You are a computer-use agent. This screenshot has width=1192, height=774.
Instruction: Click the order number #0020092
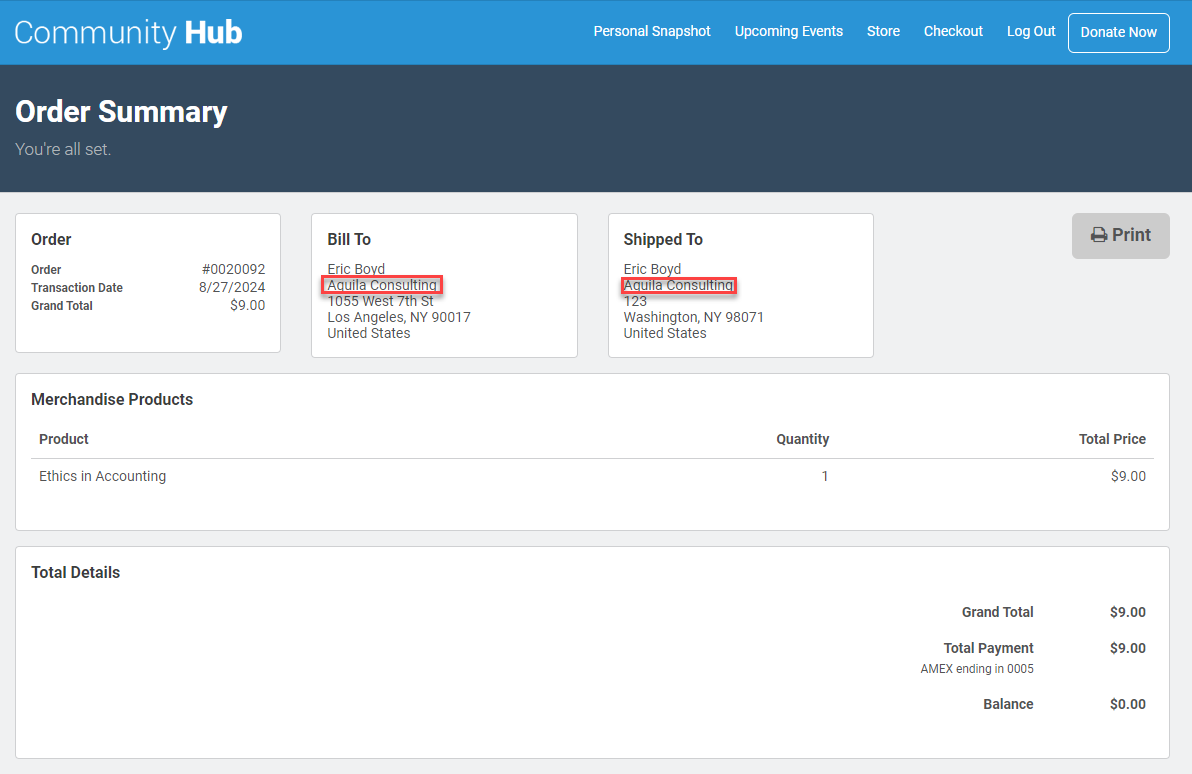pyautogui.click(x=233, y=269)
